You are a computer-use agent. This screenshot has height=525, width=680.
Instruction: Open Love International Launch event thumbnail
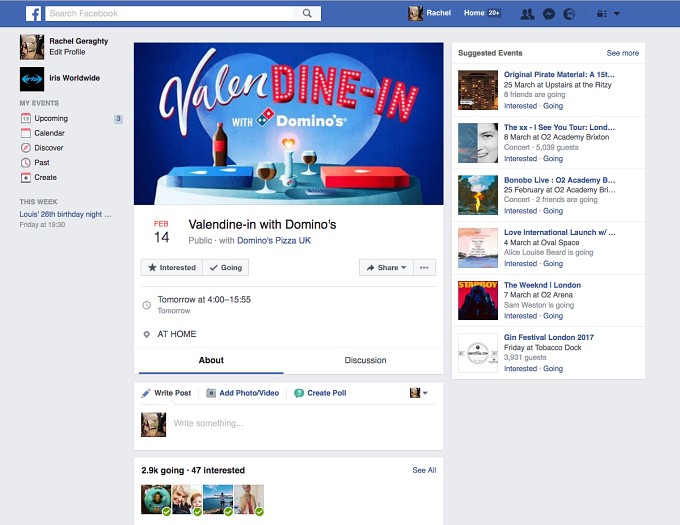pyautogui.click(x=478, y=248)
